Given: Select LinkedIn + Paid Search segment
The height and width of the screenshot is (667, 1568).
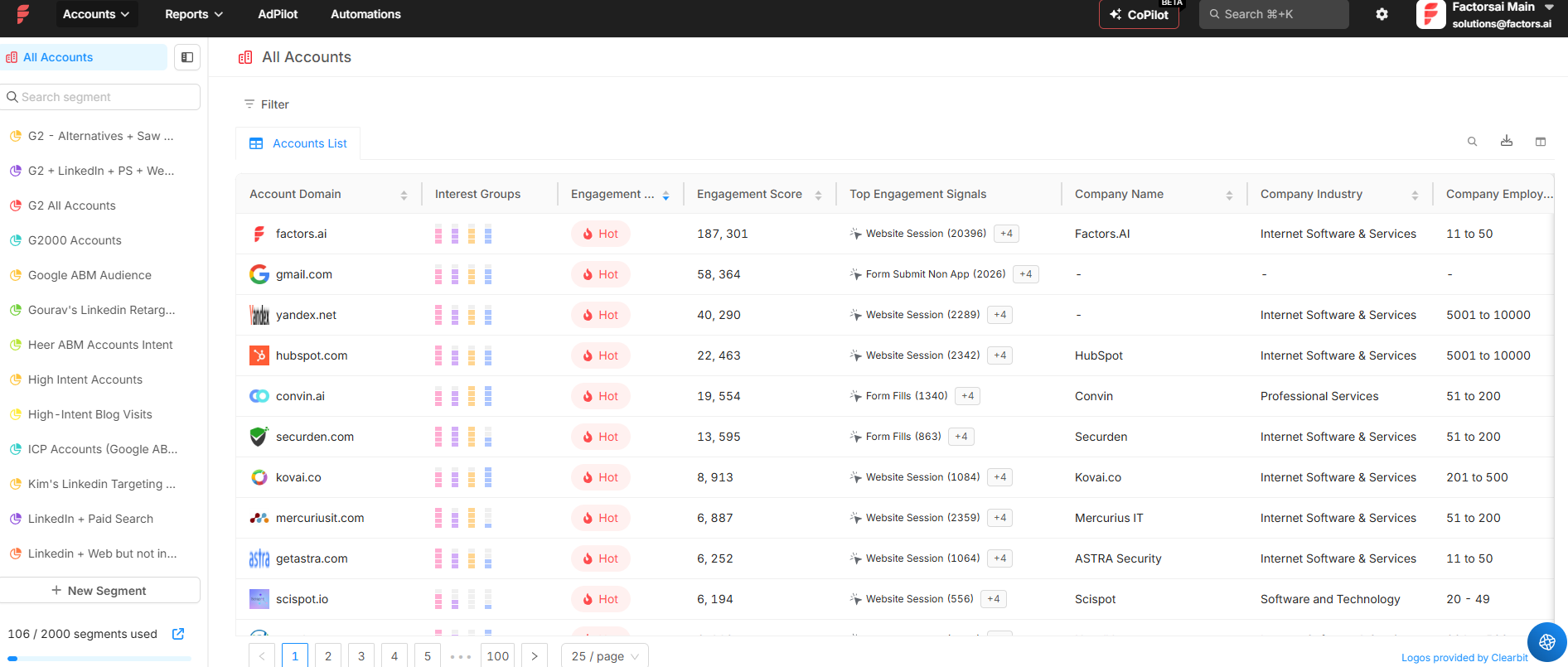Looking at the screenshot, I should click(90, 519).
